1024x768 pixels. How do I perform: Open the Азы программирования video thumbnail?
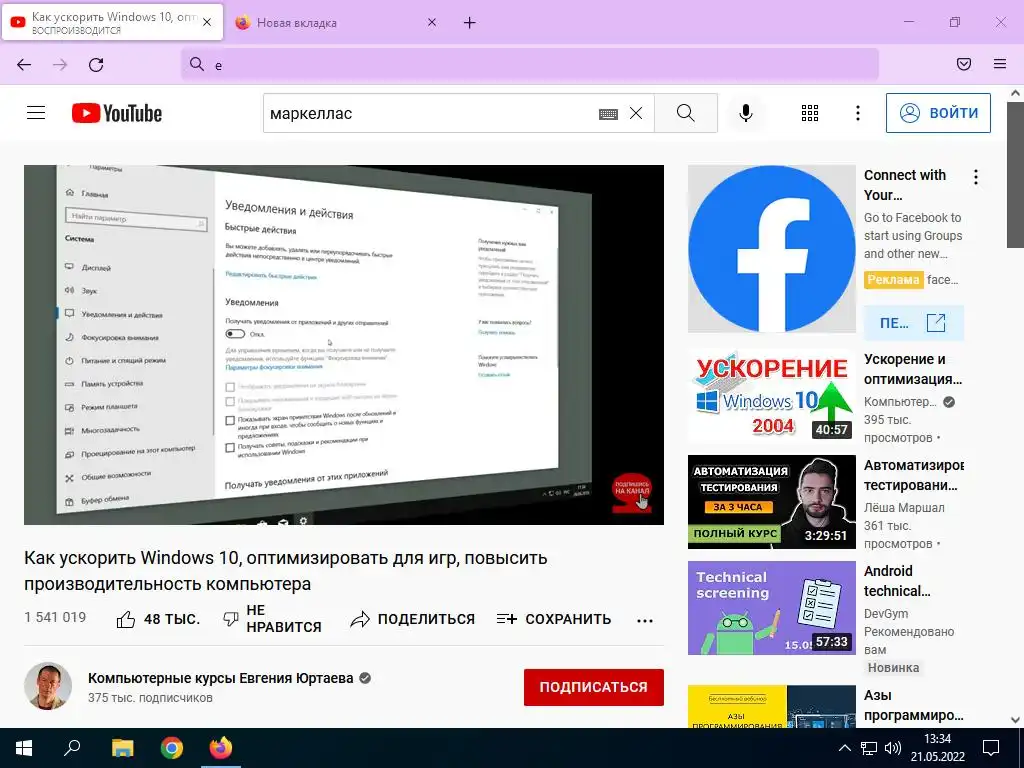771,707
